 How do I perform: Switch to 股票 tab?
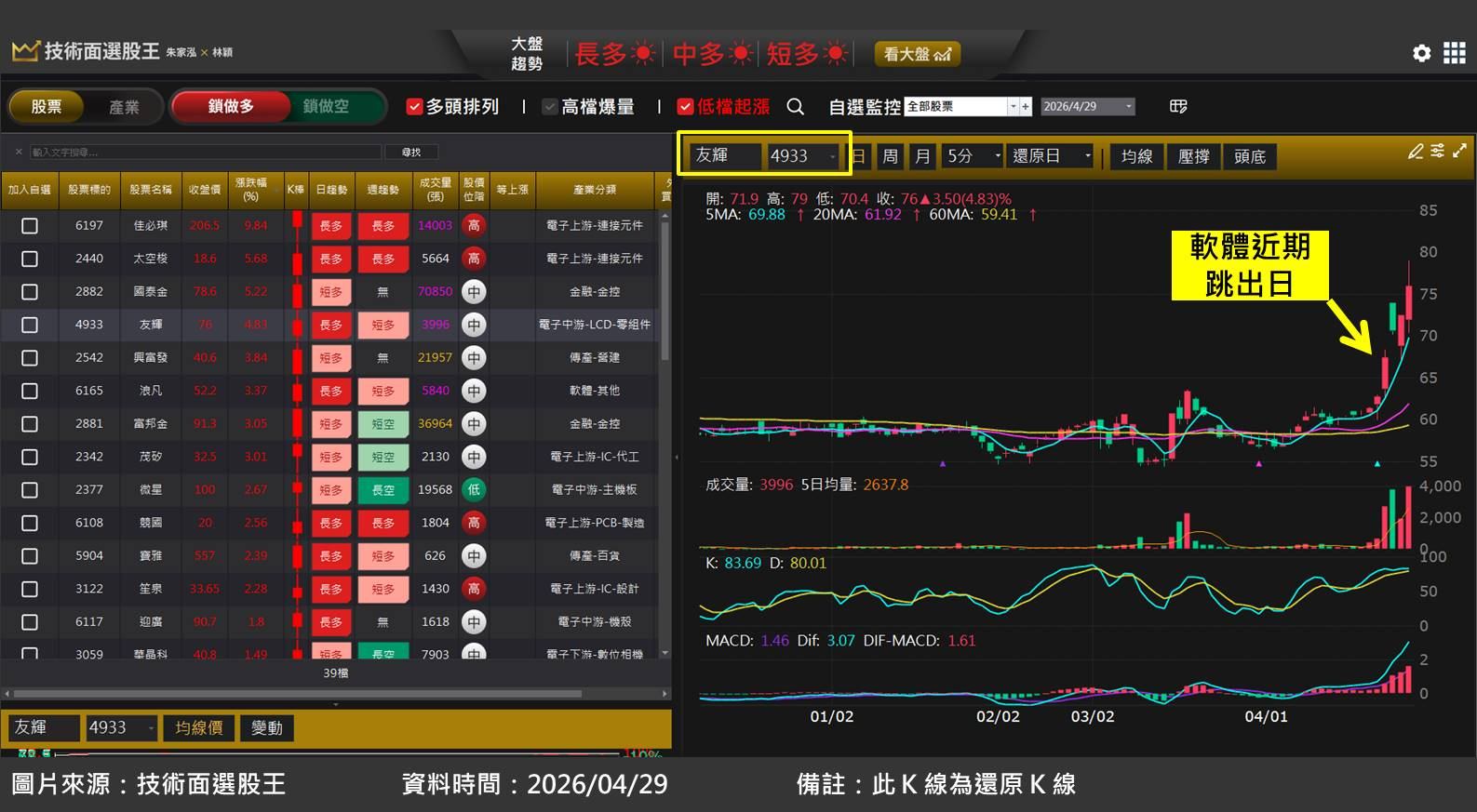[x=47, y=107]
